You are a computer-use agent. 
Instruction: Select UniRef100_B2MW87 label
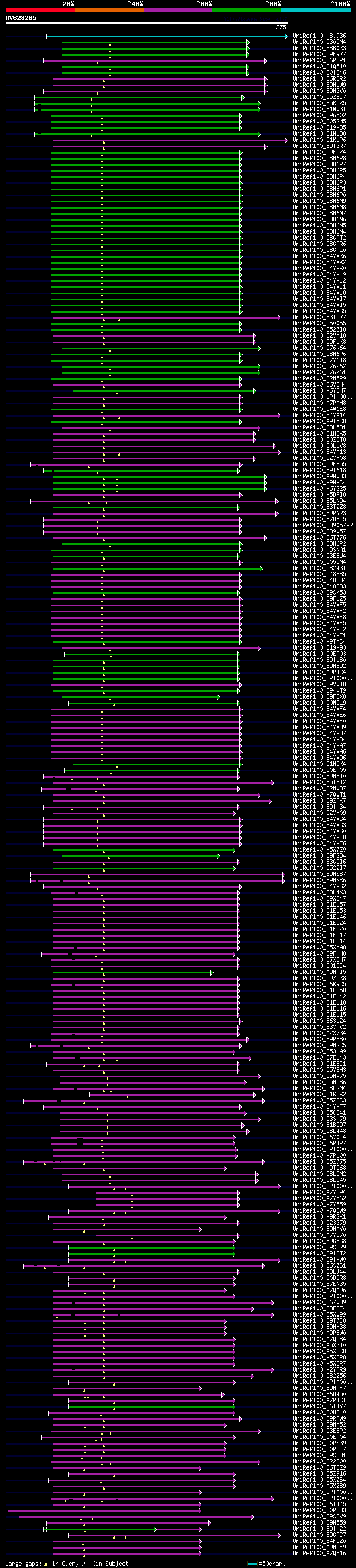319,789
